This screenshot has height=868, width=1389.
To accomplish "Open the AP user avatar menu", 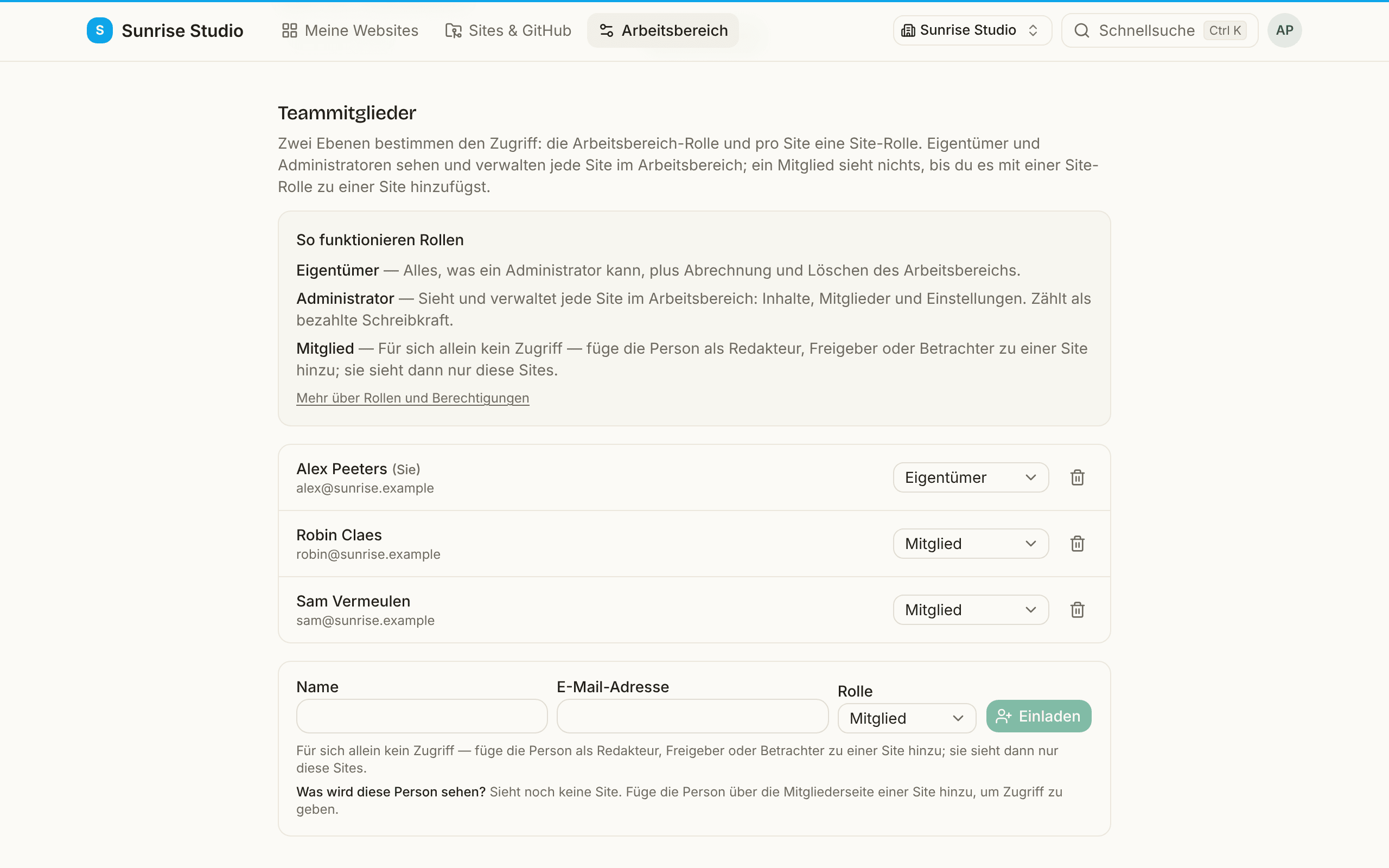I will 1284,30.
